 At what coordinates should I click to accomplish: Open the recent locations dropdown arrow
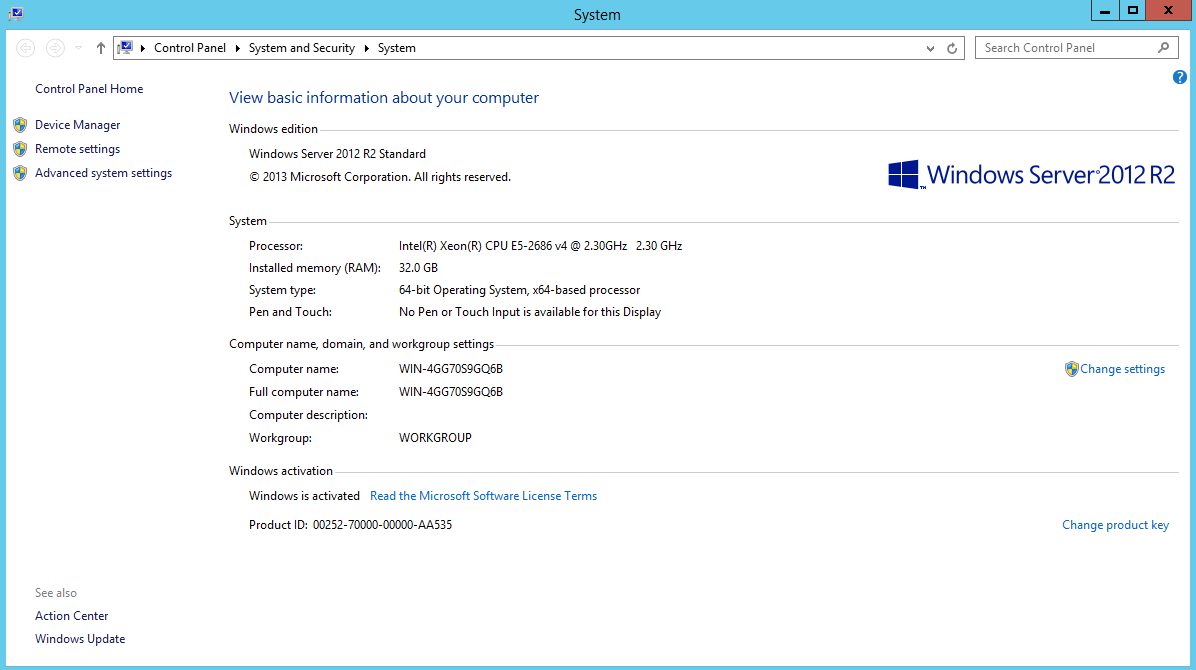(x=79, y=48)
